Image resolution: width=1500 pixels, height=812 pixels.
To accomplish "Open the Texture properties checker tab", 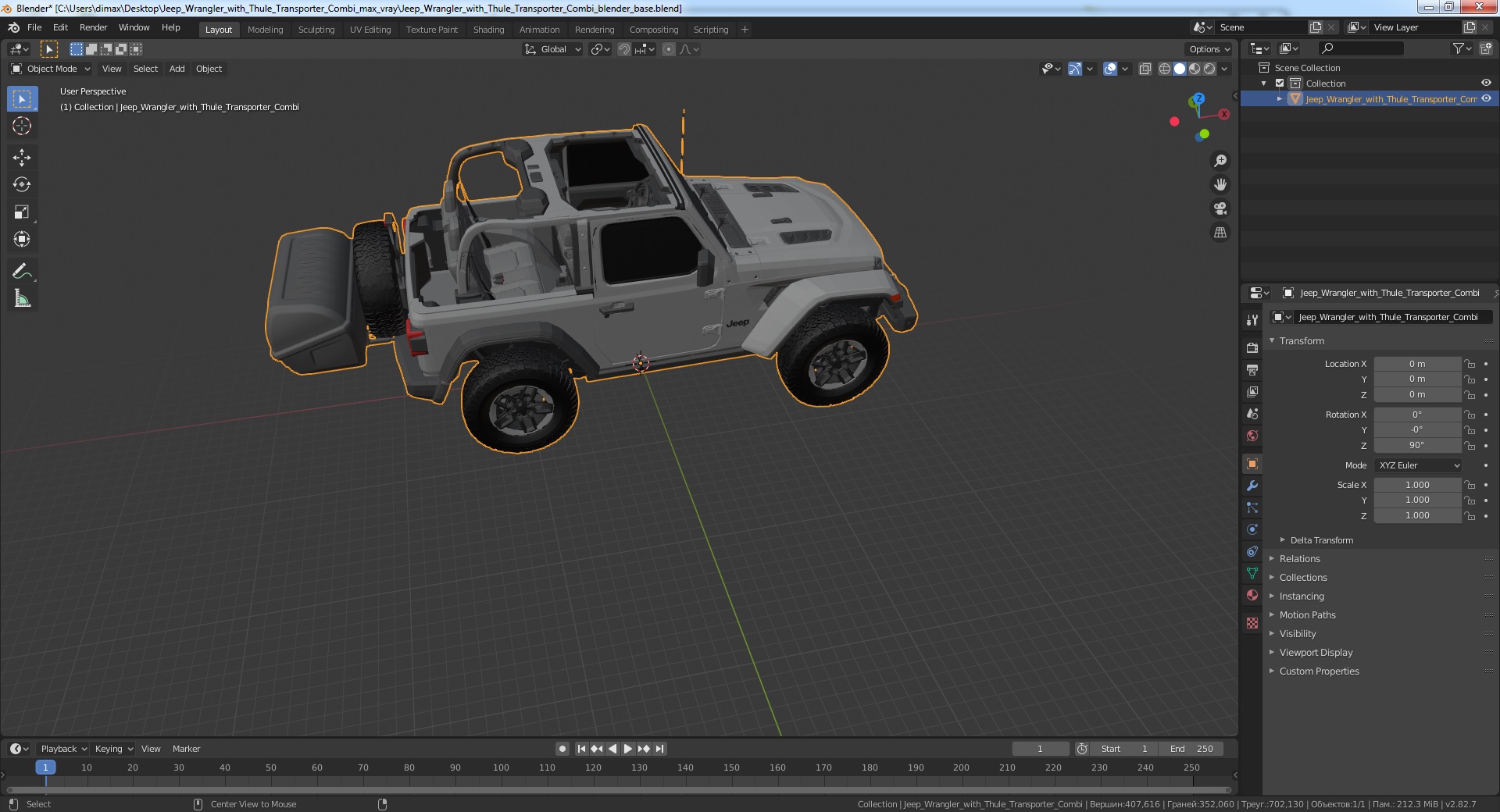I will [x=1252, y=623].
